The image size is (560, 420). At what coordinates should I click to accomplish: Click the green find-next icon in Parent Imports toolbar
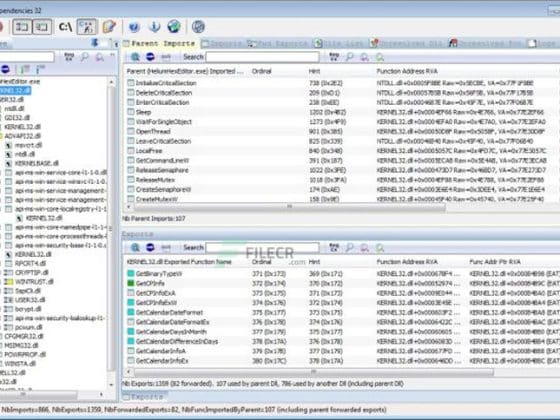pos(380,57)
